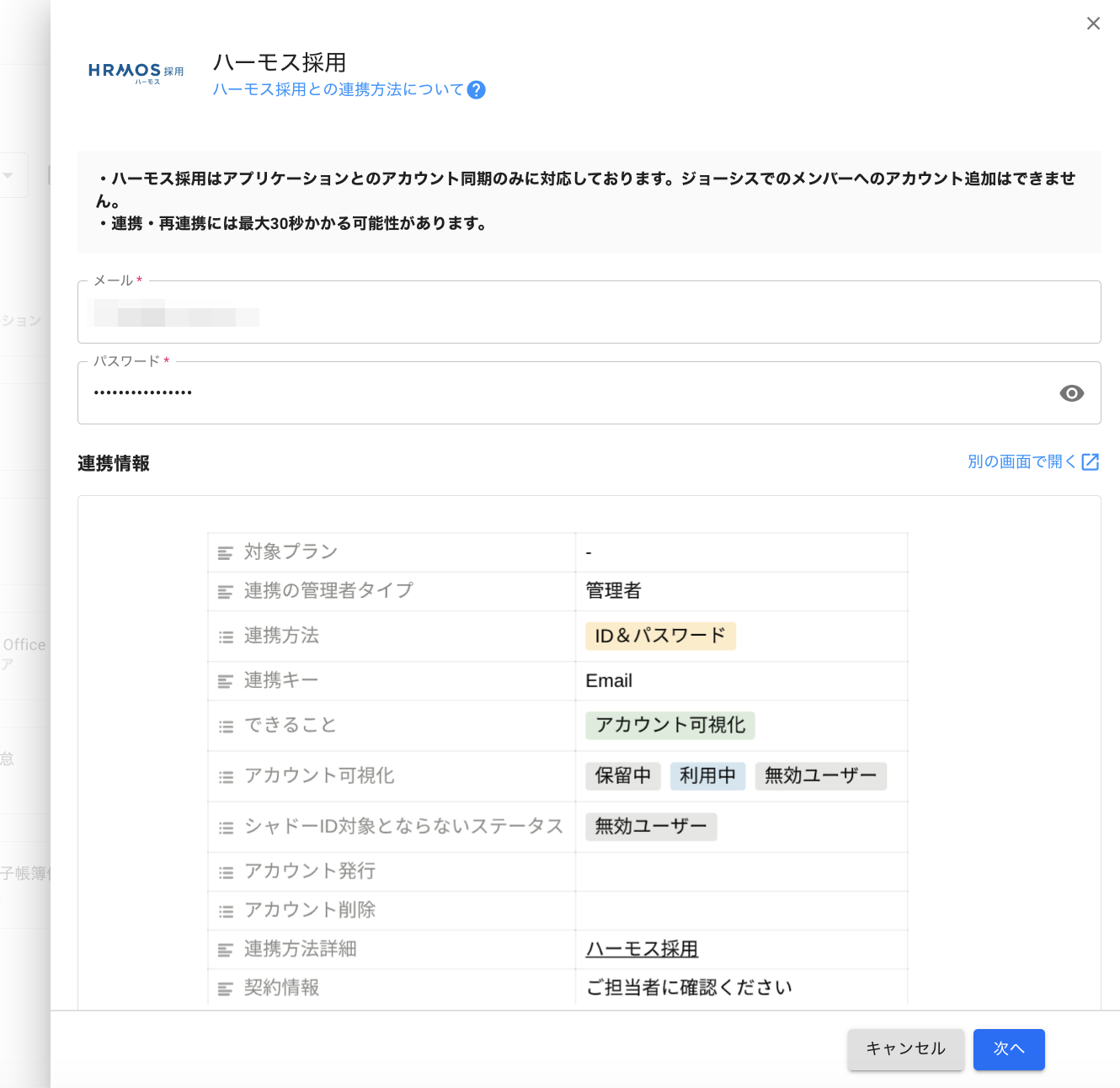Viewport: 1120px width, 1088px height.
Task: Open 別の画面で開く link
Action: (1021, 461)
